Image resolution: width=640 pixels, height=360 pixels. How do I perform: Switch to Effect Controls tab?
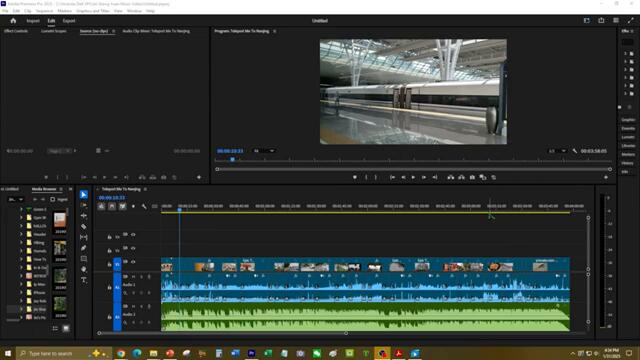(x=16, y=31)
